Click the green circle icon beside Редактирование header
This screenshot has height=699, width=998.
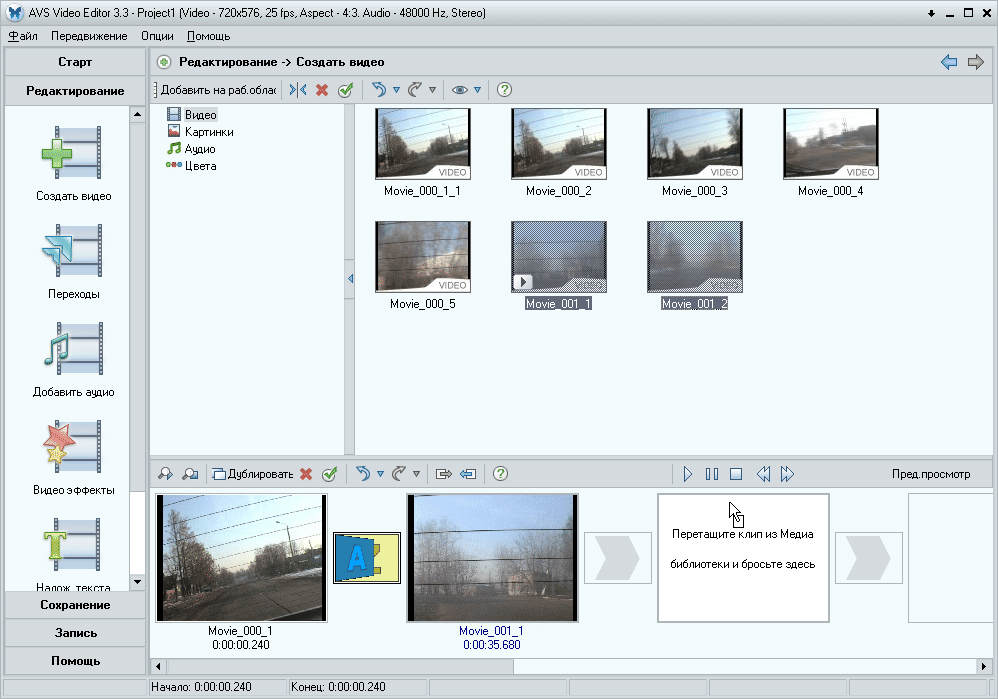coord(164,62)
